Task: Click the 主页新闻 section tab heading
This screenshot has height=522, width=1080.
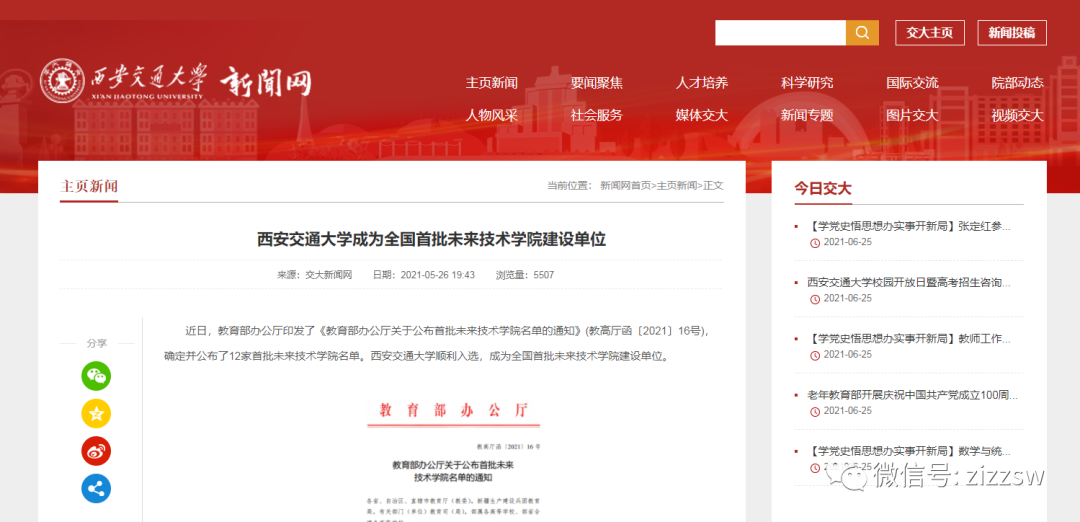Action: [89, 186]
